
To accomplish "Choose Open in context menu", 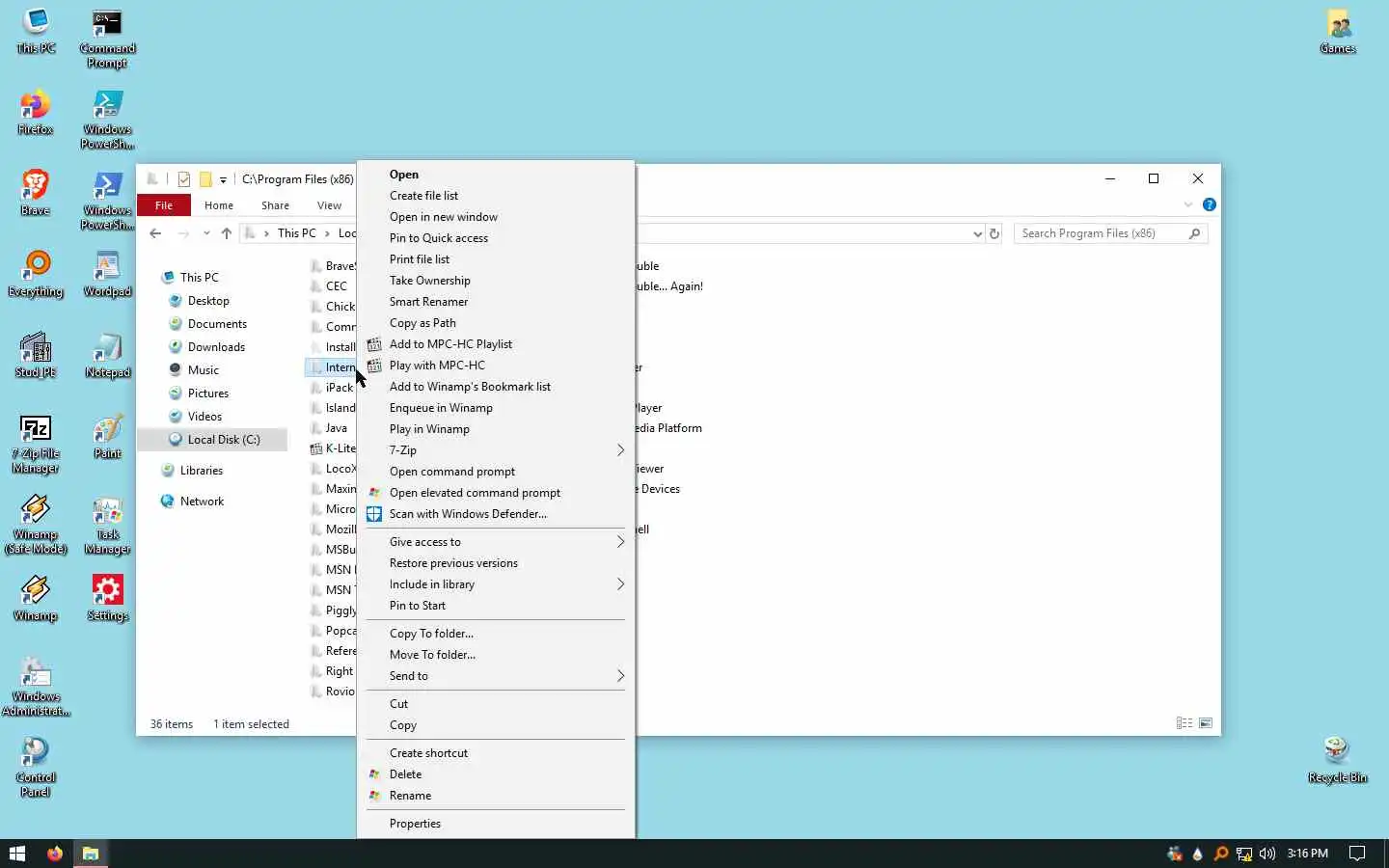I will coord(496,175).
